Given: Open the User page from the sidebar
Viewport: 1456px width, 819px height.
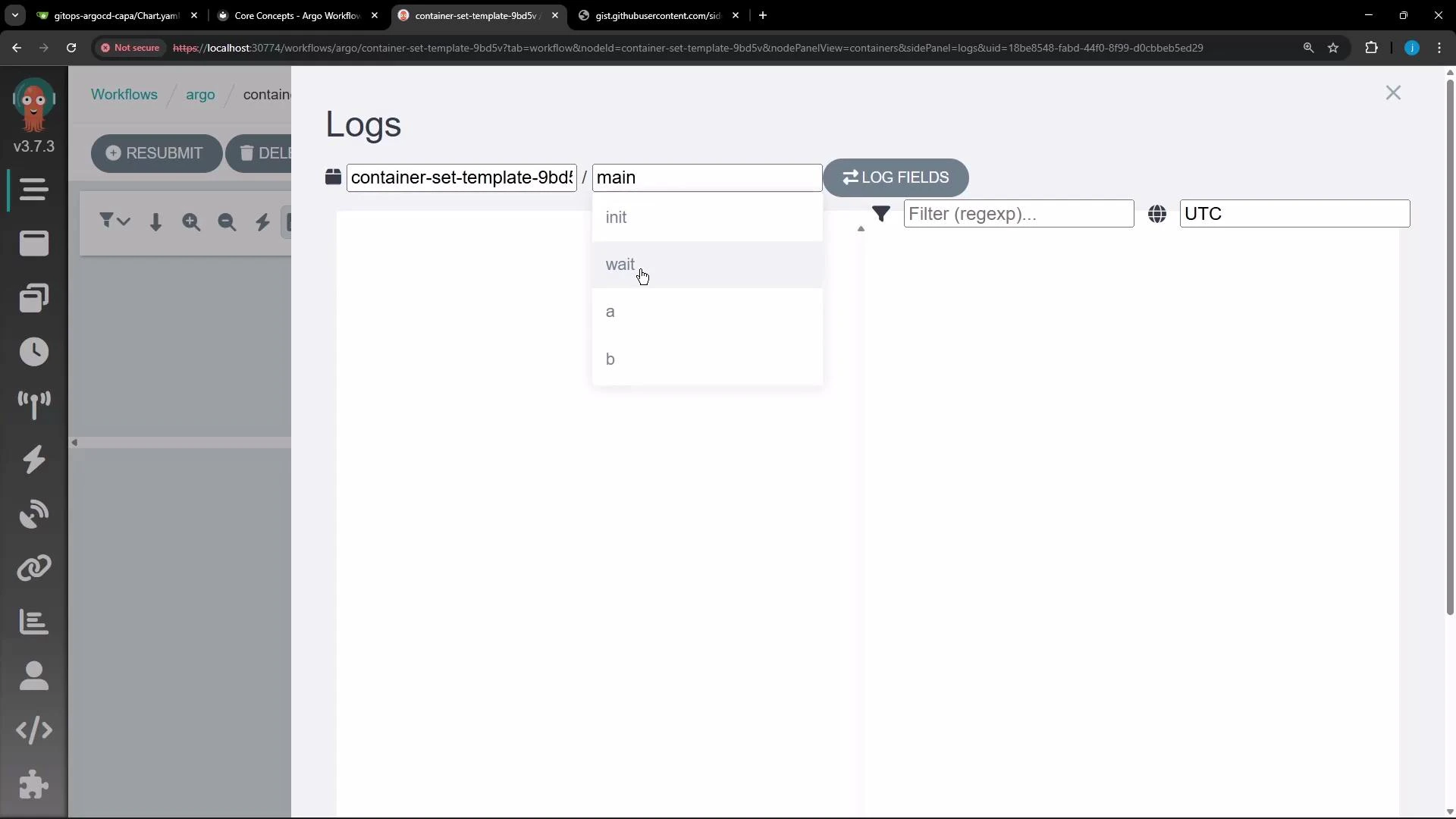Looking at the screenshot, I should [33, 676].
